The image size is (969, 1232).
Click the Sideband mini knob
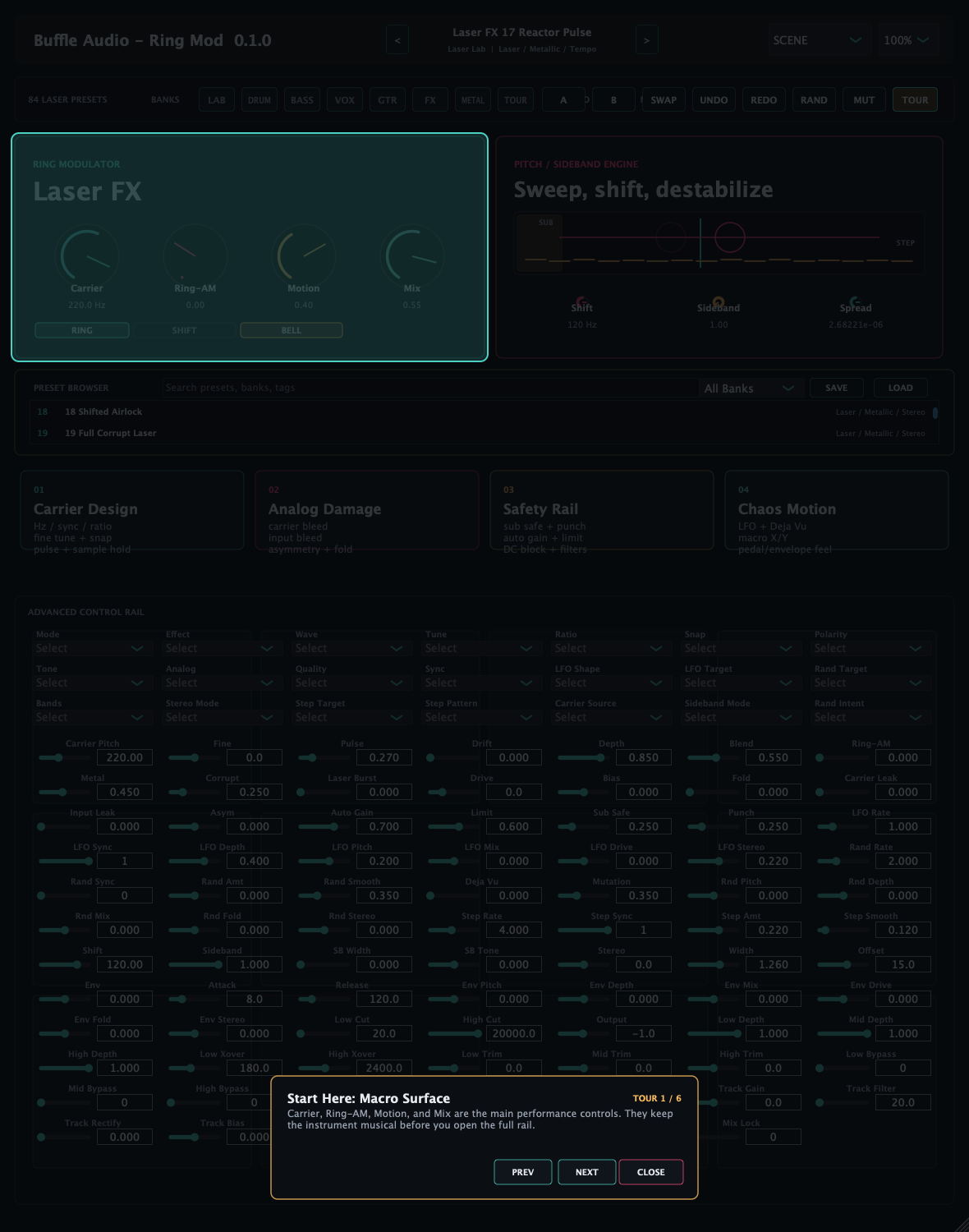(x=719, y=301)
